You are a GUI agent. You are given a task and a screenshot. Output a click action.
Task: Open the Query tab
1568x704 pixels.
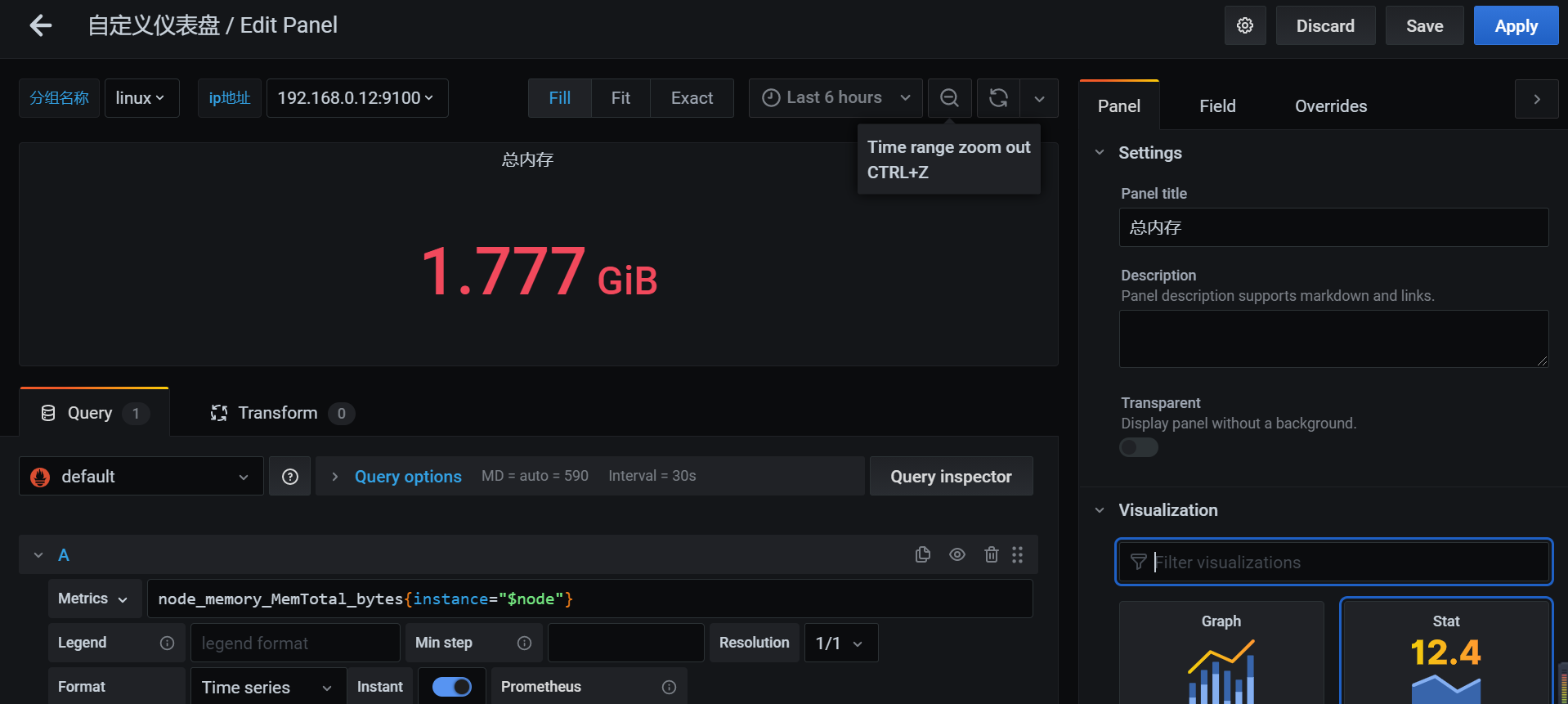94,413
